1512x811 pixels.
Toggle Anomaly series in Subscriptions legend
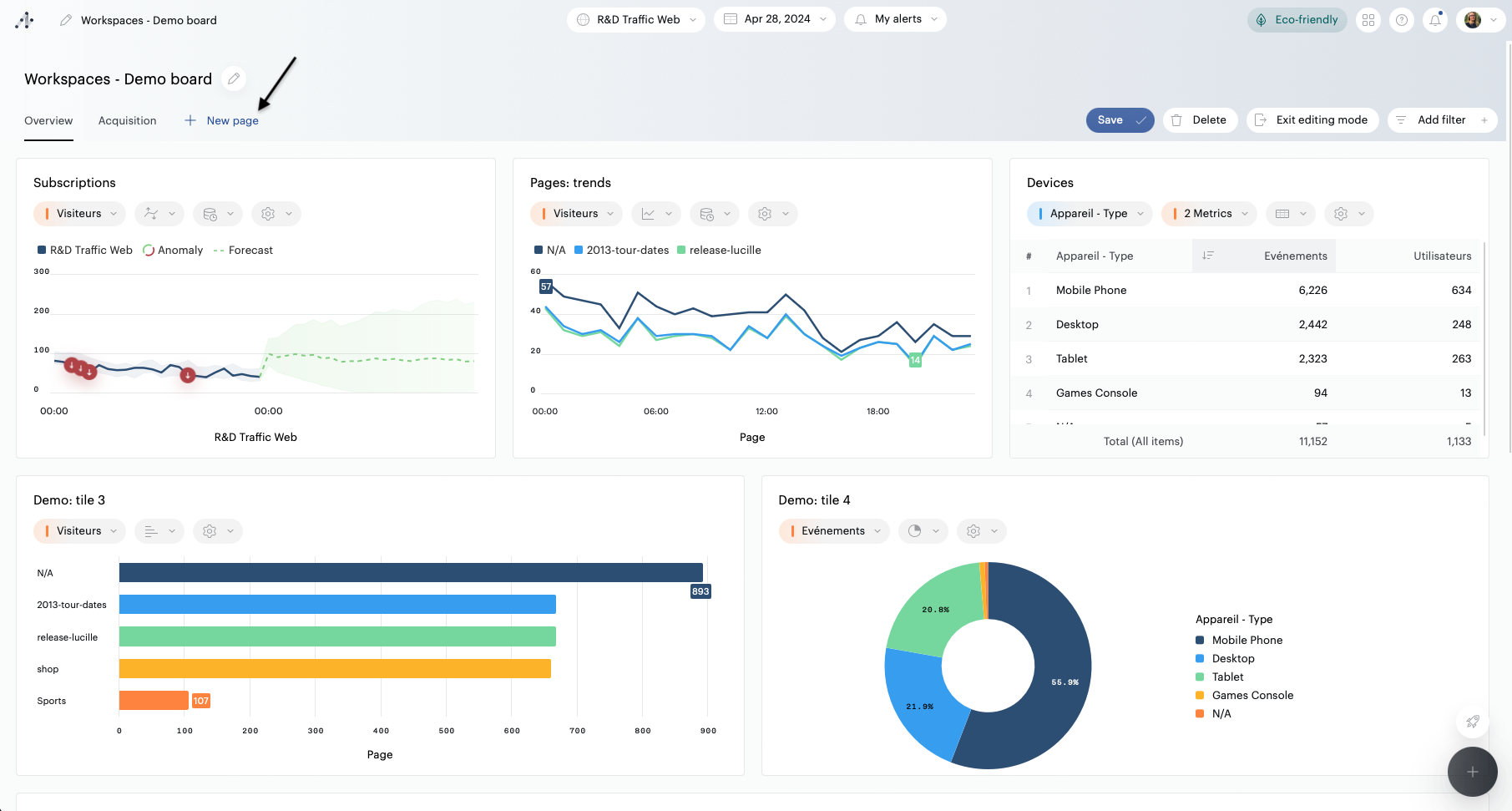click(x=173, y=251)
